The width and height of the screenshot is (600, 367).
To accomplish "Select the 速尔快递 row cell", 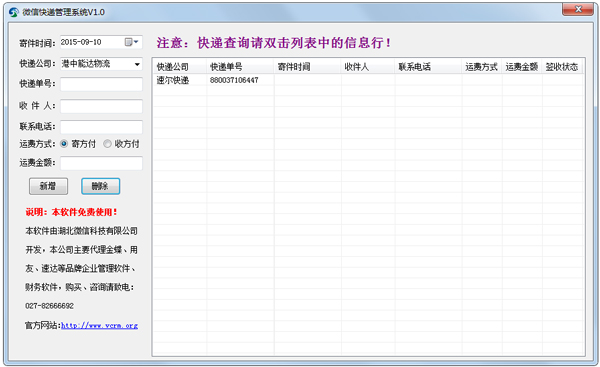I will [x=173, y=80].
